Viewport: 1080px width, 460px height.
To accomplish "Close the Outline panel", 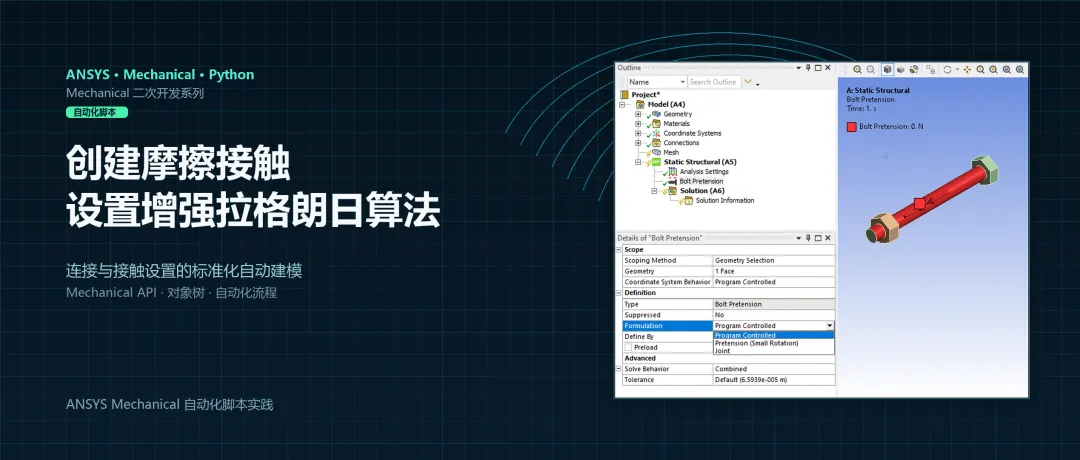I will pyautogui.click(x=827, y=67).
